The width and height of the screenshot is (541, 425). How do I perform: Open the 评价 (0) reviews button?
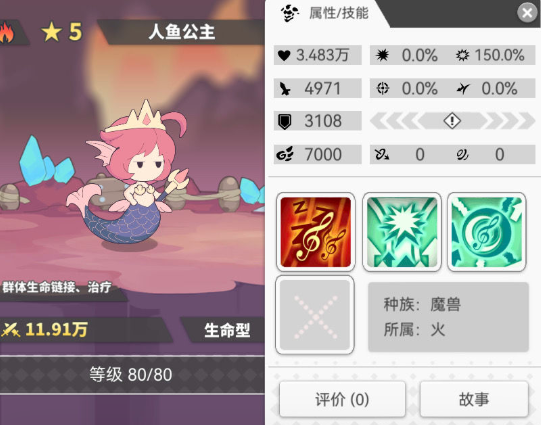(342, 399)
